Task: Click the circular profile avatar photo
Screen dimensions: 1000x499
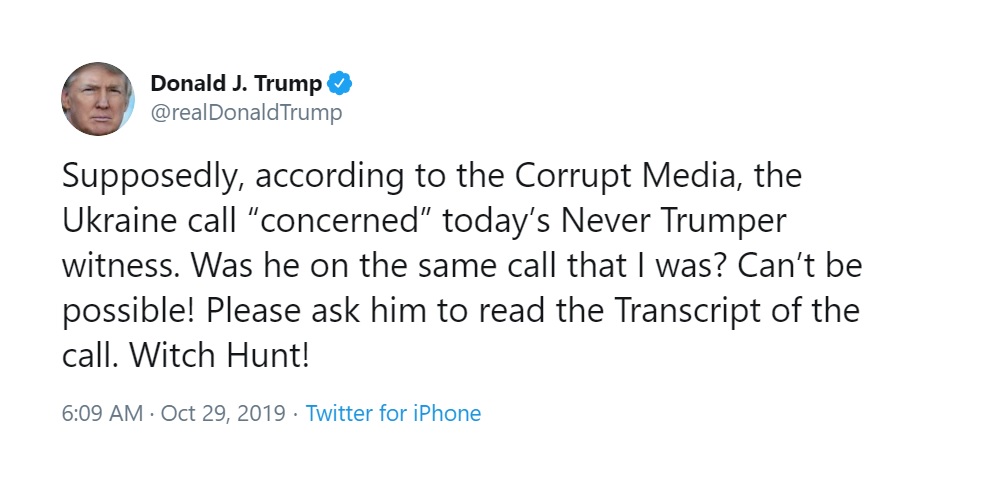Action: click(x=98, y=99)
